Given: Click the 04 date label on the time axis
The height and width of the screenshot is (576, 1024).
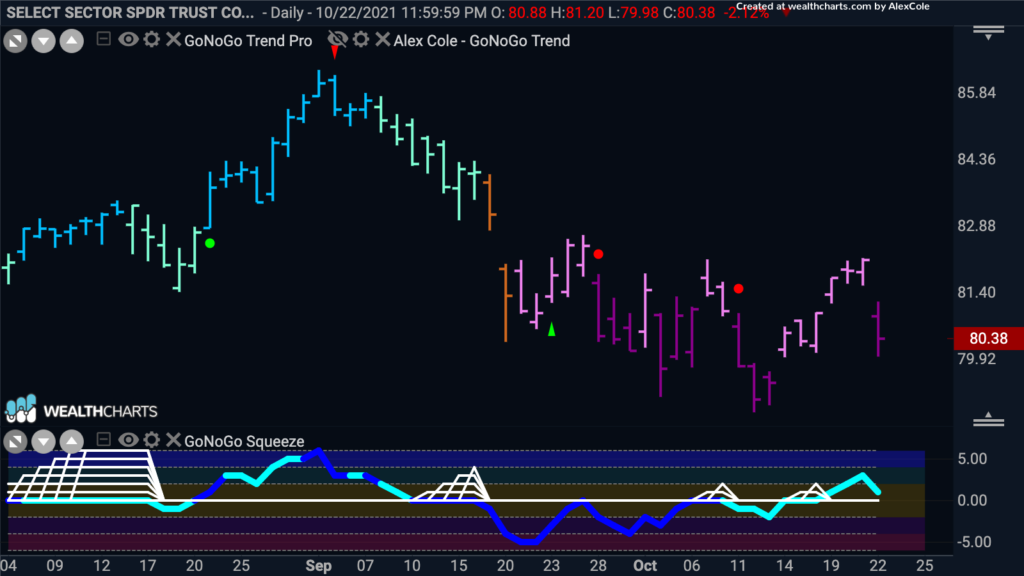Looking at the screenshot, I should click(8, 566).
